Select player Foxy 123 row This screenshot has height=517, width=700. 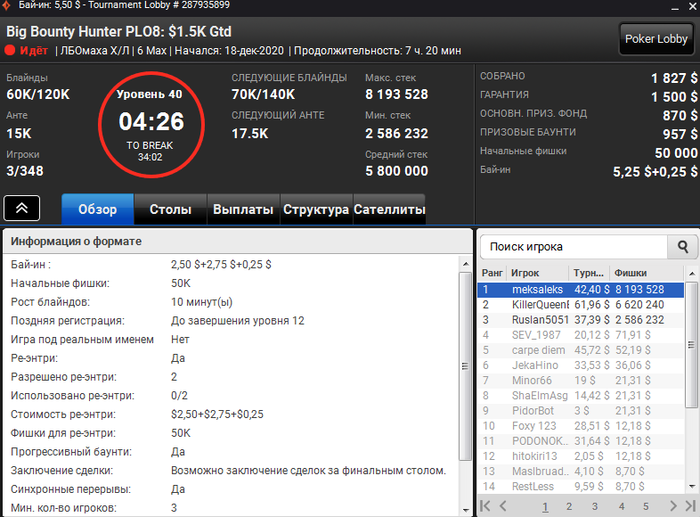[581, 426]
